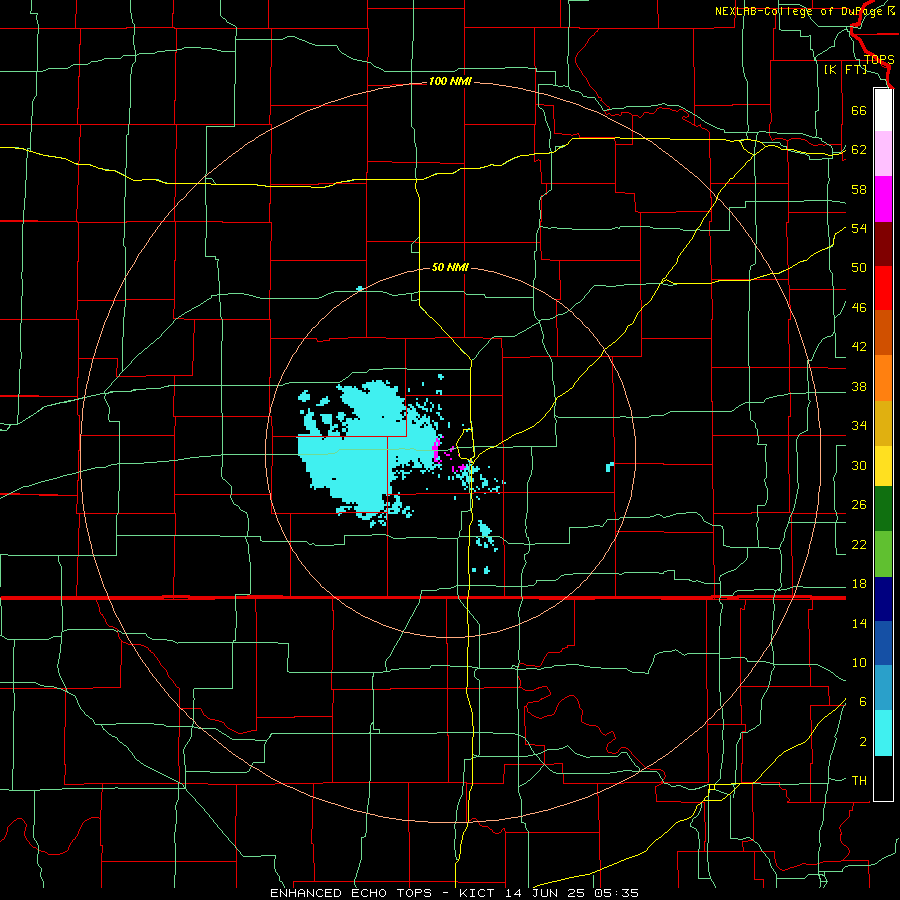Image resolution: width=900 pixels, height=900 pixels.
Task: Select the dark green 26 kft legend swatch
Action: pyautogui.click(x=883, y=509)
